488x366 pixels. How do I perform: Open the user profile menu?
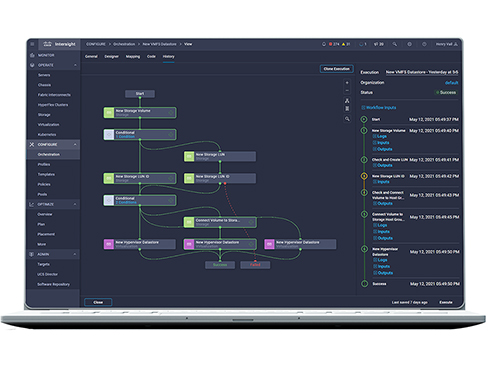[x=447, y=44]
